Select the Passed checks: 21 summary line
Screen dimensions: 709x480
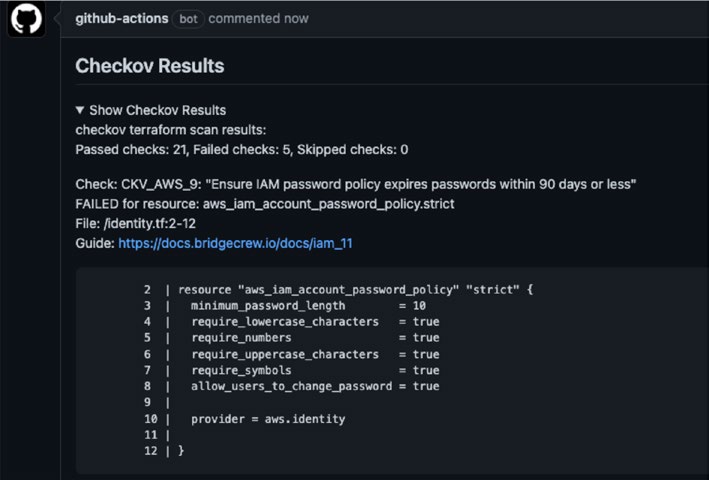pyautogui.click(x=241, y=150)
